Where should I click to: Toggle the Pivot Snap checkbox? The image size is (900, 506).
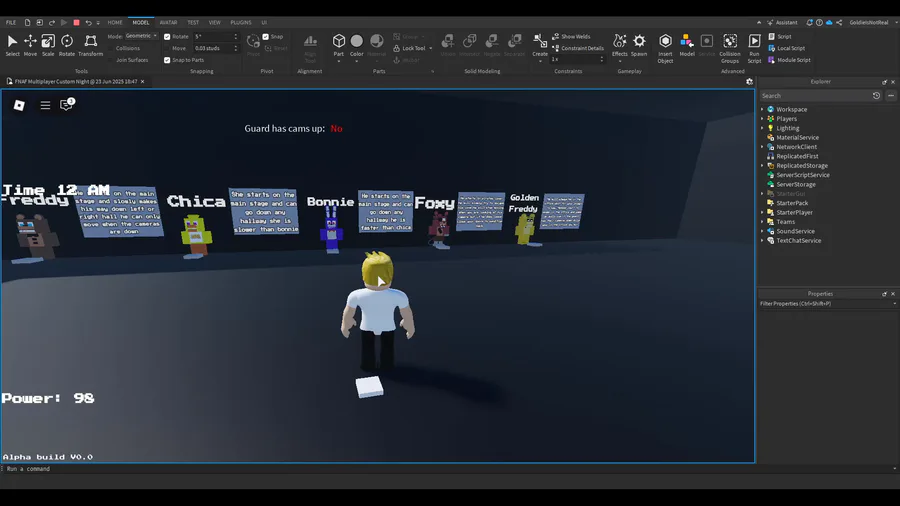[x=266, y=37]
